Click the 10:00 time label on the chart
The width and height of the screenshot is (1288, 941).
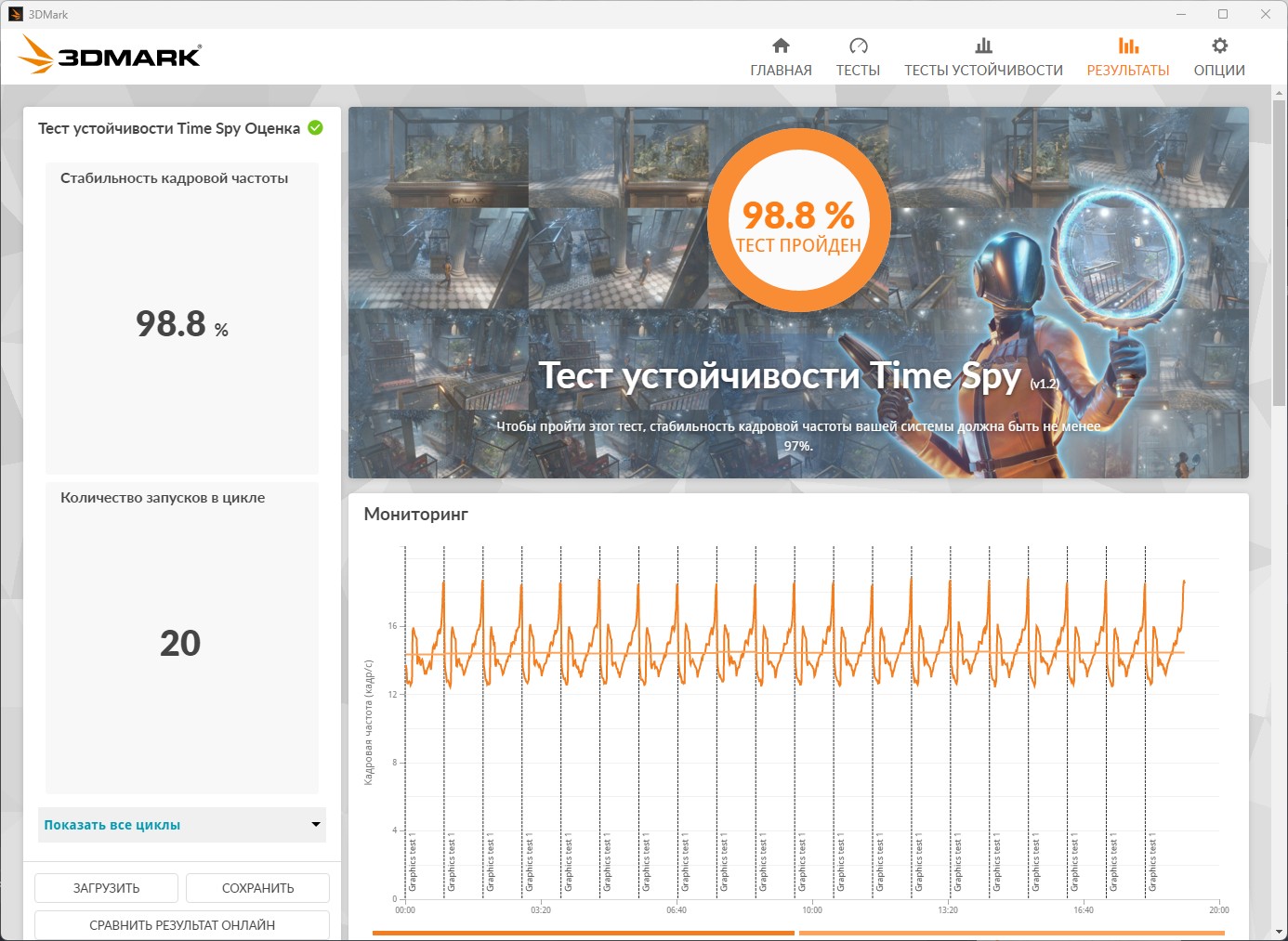pos(812,910)
